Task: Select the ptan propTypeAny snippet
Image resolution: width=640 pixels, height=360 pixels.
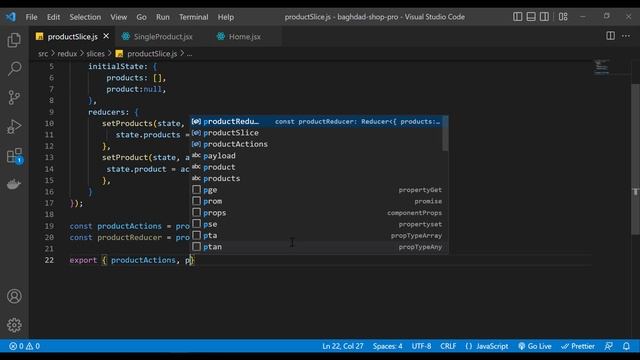Action: (x=316, y=247)
